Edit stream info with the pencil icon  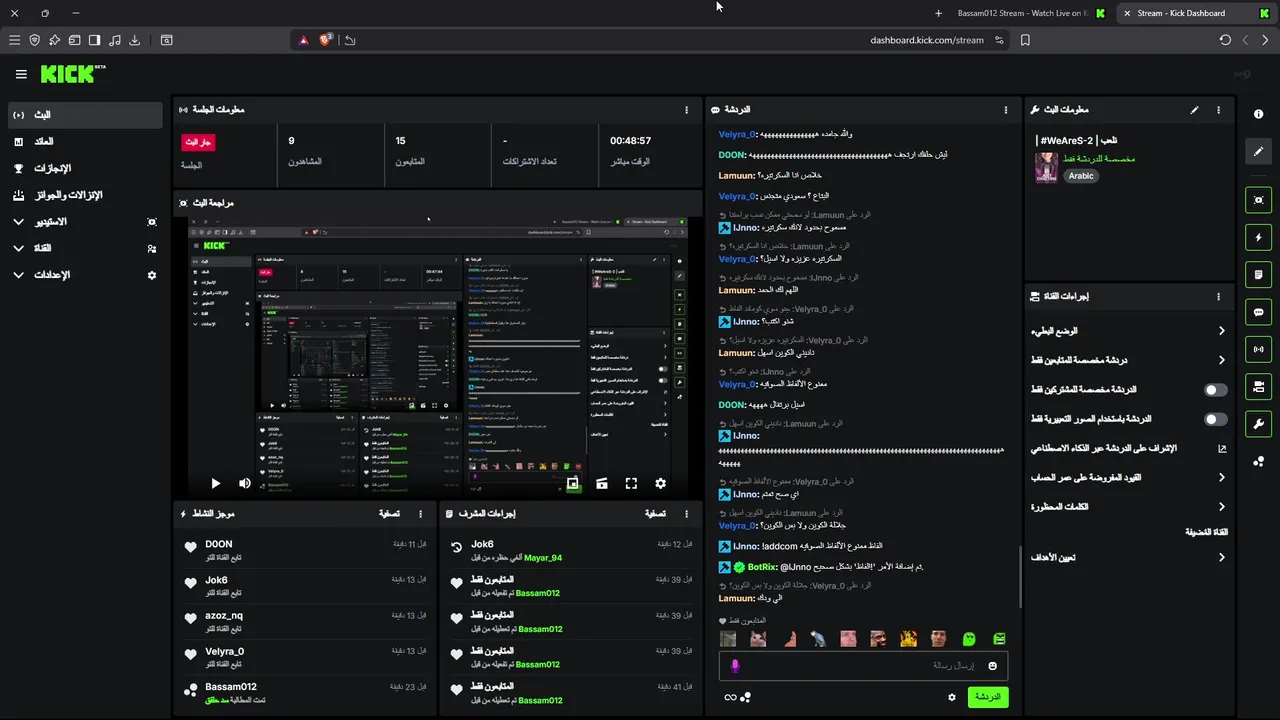tap(1194, 110)
